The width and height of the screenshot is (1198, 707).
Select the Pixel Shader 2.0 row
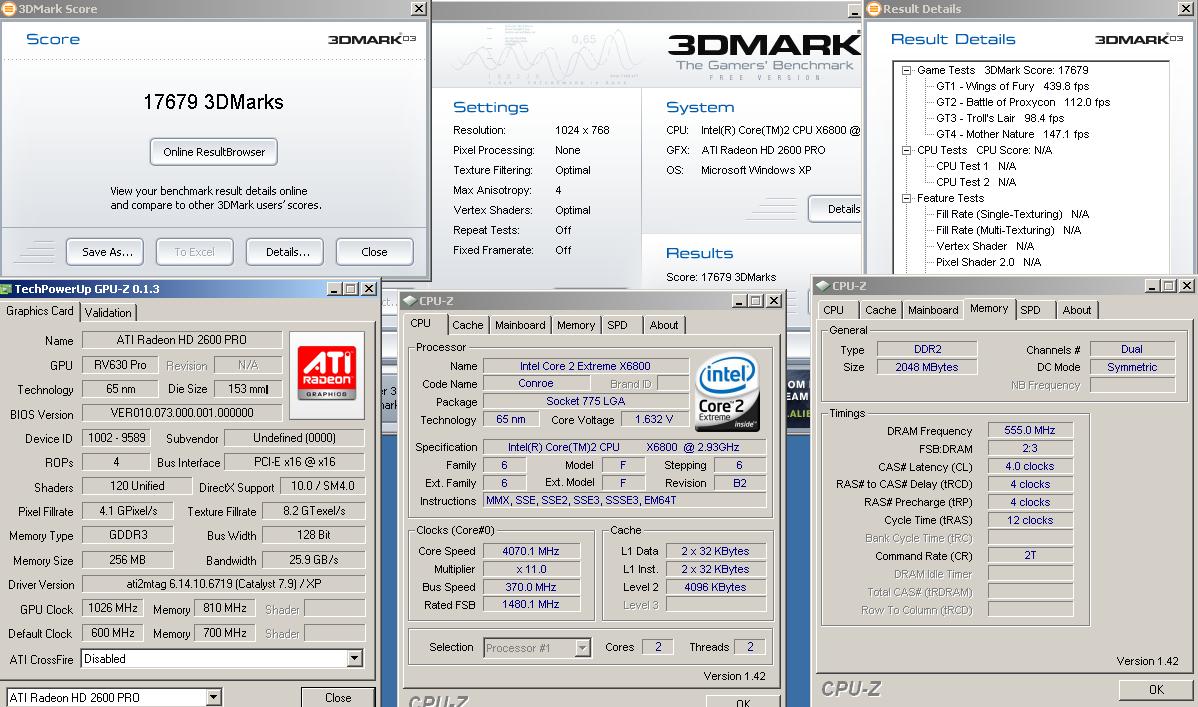click(x=989, y=263)
